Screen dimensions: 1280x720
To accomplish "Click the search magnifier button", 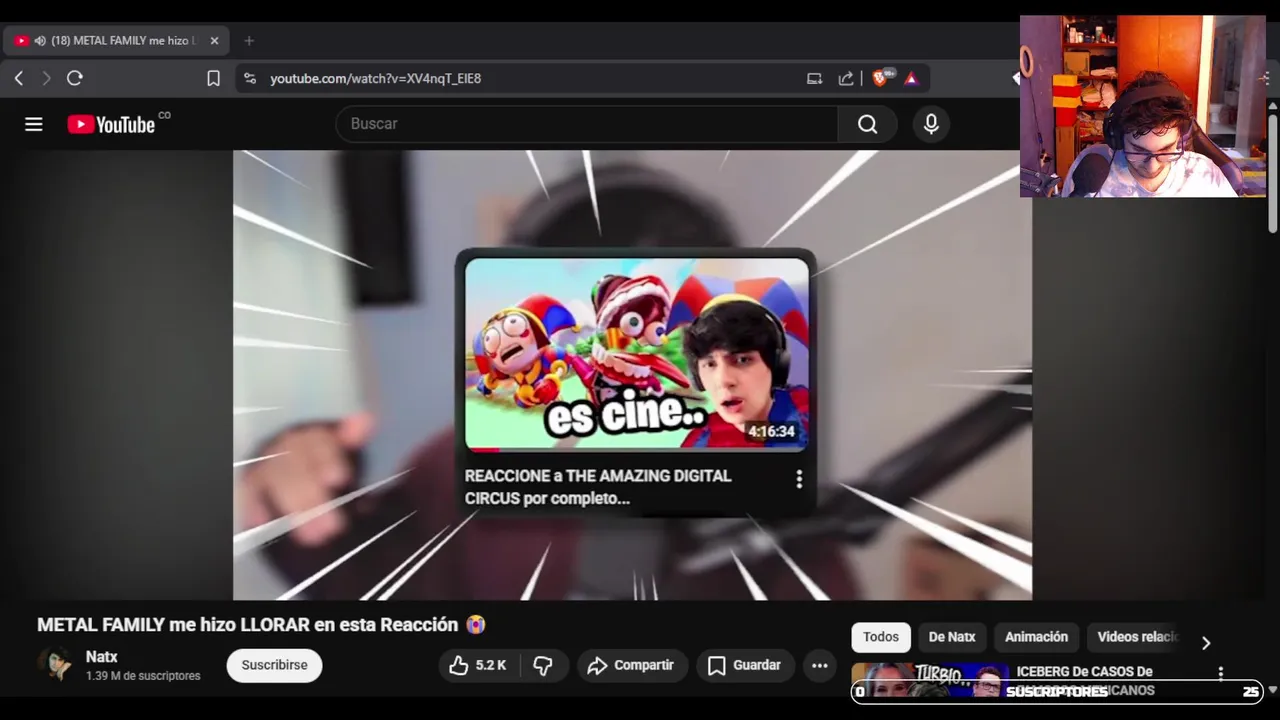I will point(867,124).
